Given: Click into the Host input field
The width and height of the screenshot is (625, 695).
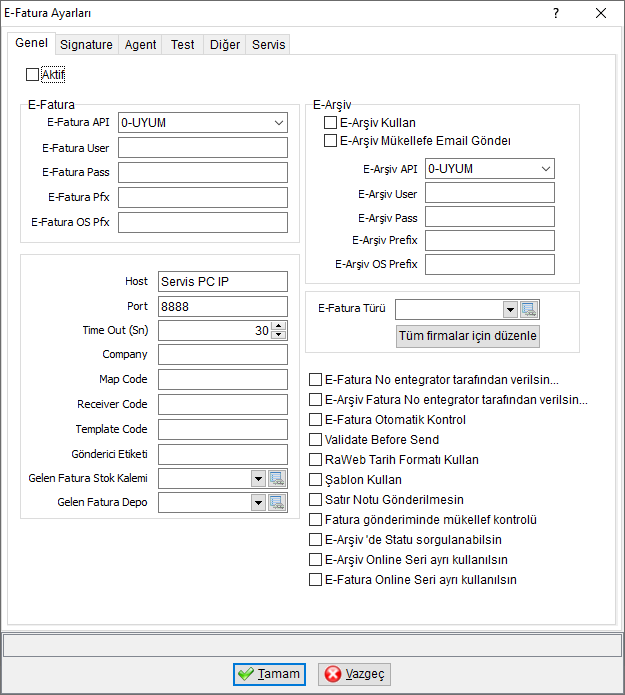Looking at the screenshot, I should click(223, 282).
